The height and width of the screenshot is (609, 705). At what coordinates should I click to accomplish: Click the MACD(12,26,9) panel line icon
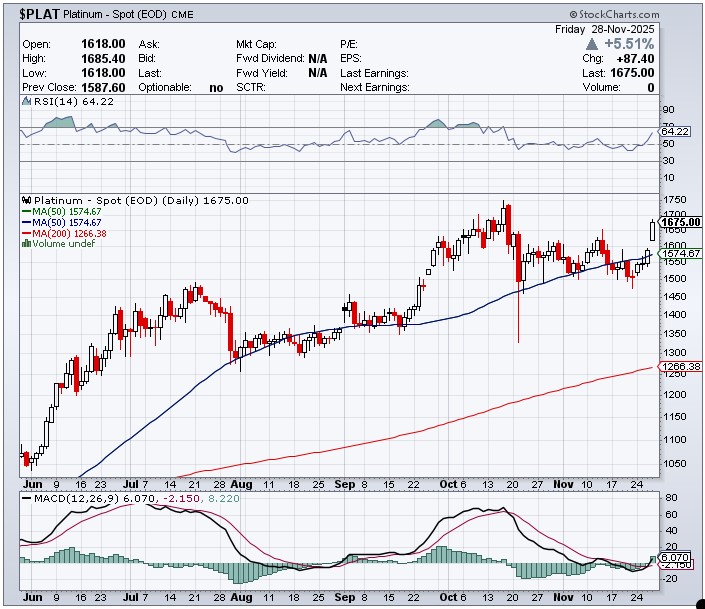pos(27,499)
